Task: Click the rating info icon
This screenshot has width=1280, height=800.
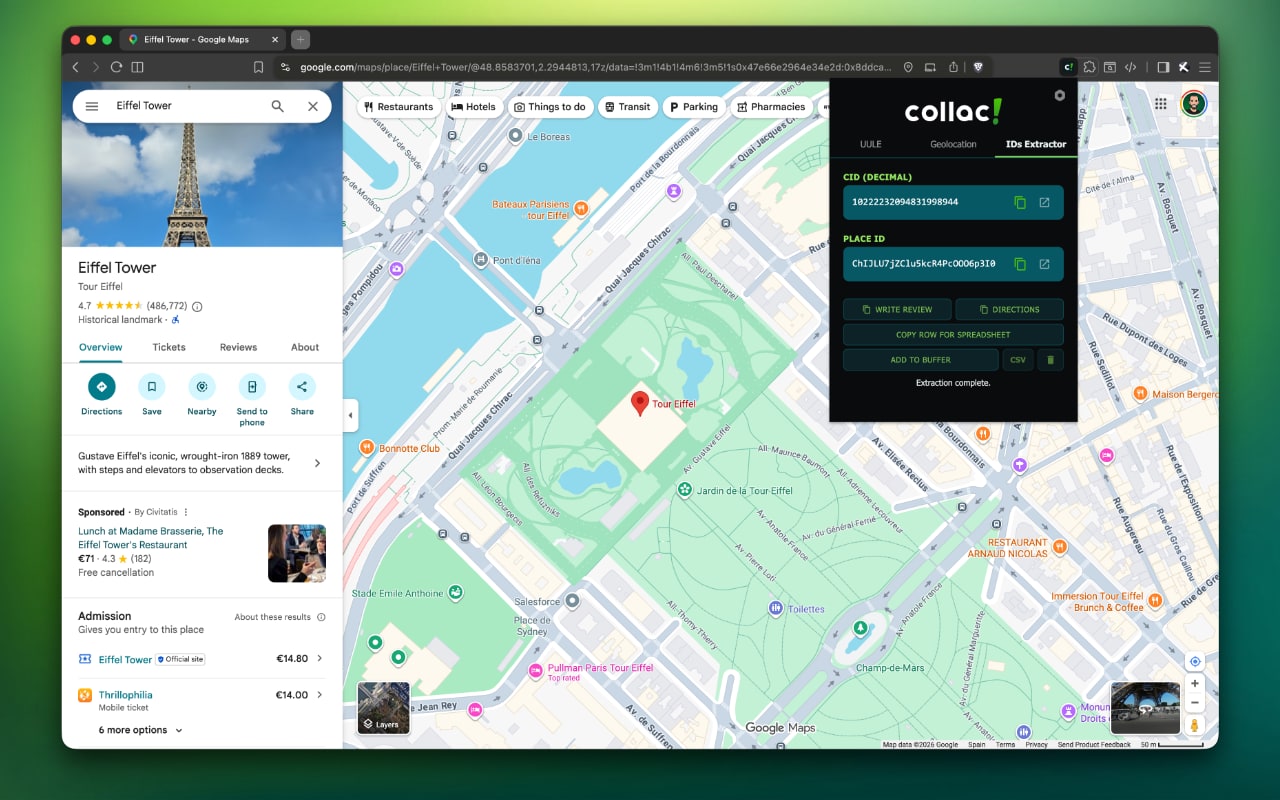Action: pyautogui.click(x=197, y=306)
